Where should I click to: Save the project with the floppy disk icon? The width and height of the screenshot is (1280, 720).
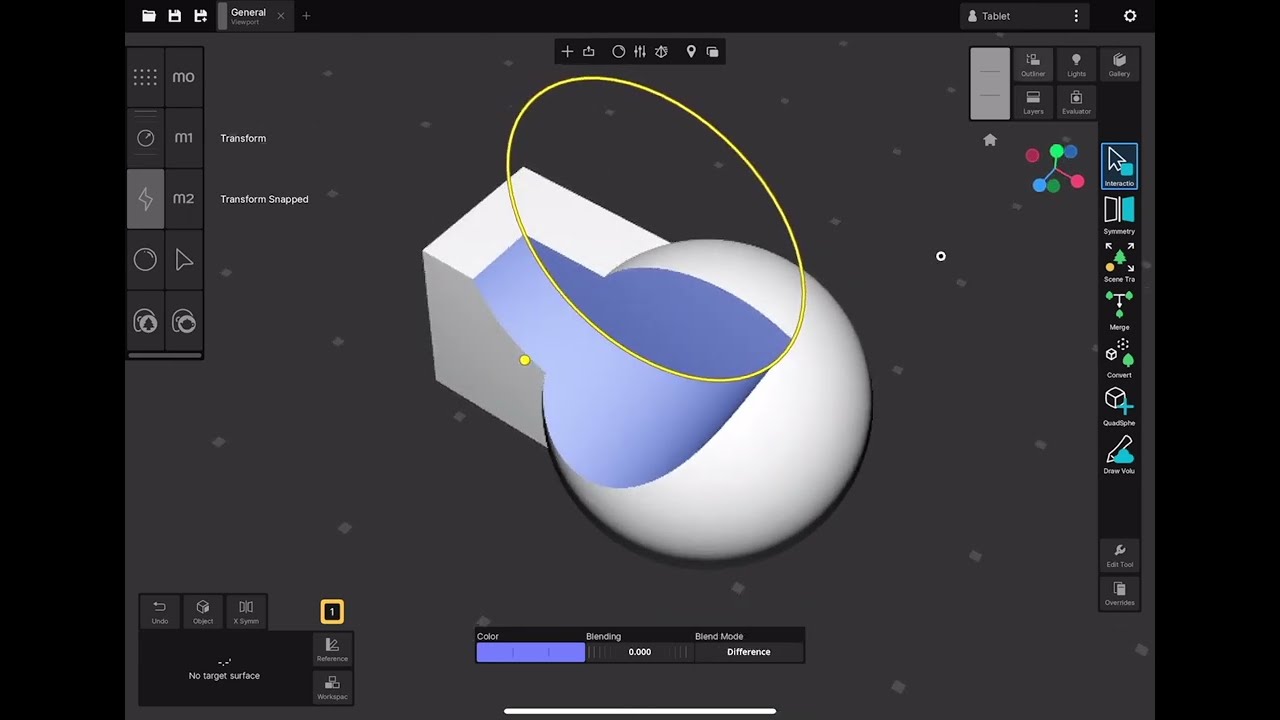tap(175, 16)
